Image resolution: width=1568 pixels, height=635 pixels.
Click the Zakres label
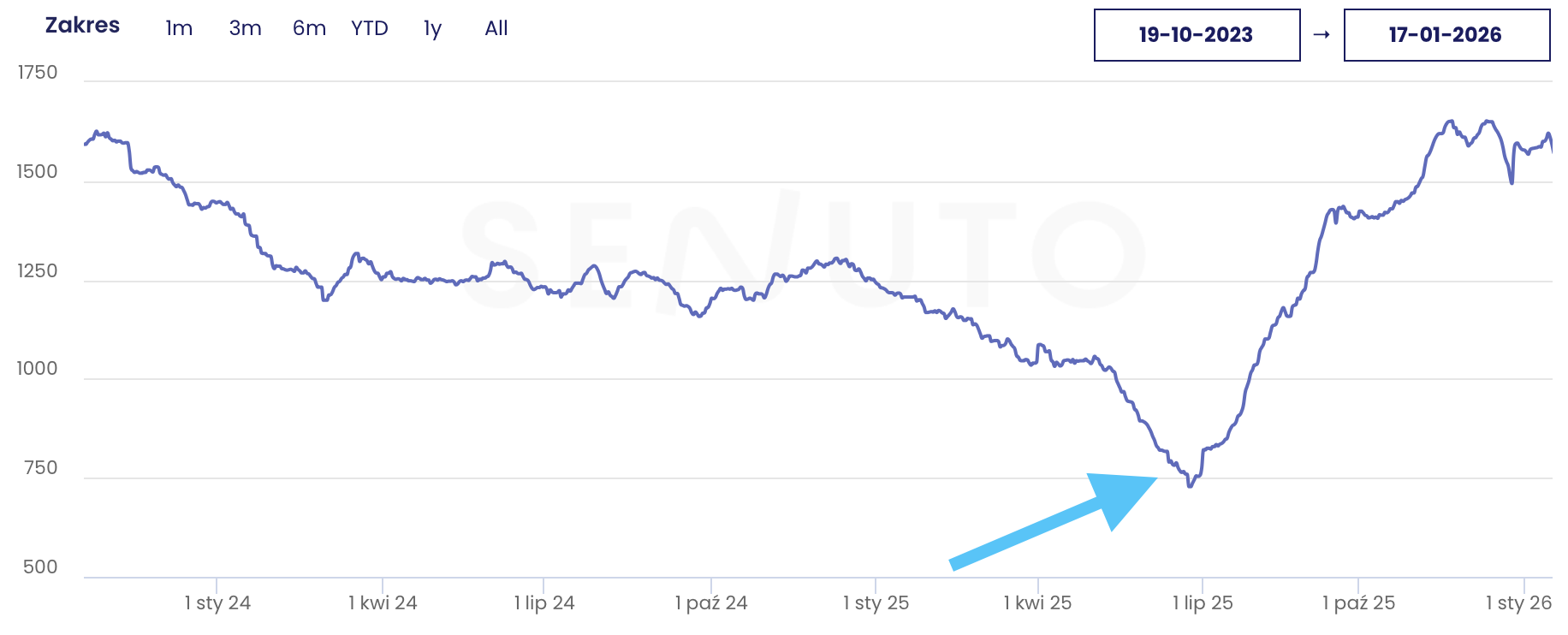click(x=82, y=26)
